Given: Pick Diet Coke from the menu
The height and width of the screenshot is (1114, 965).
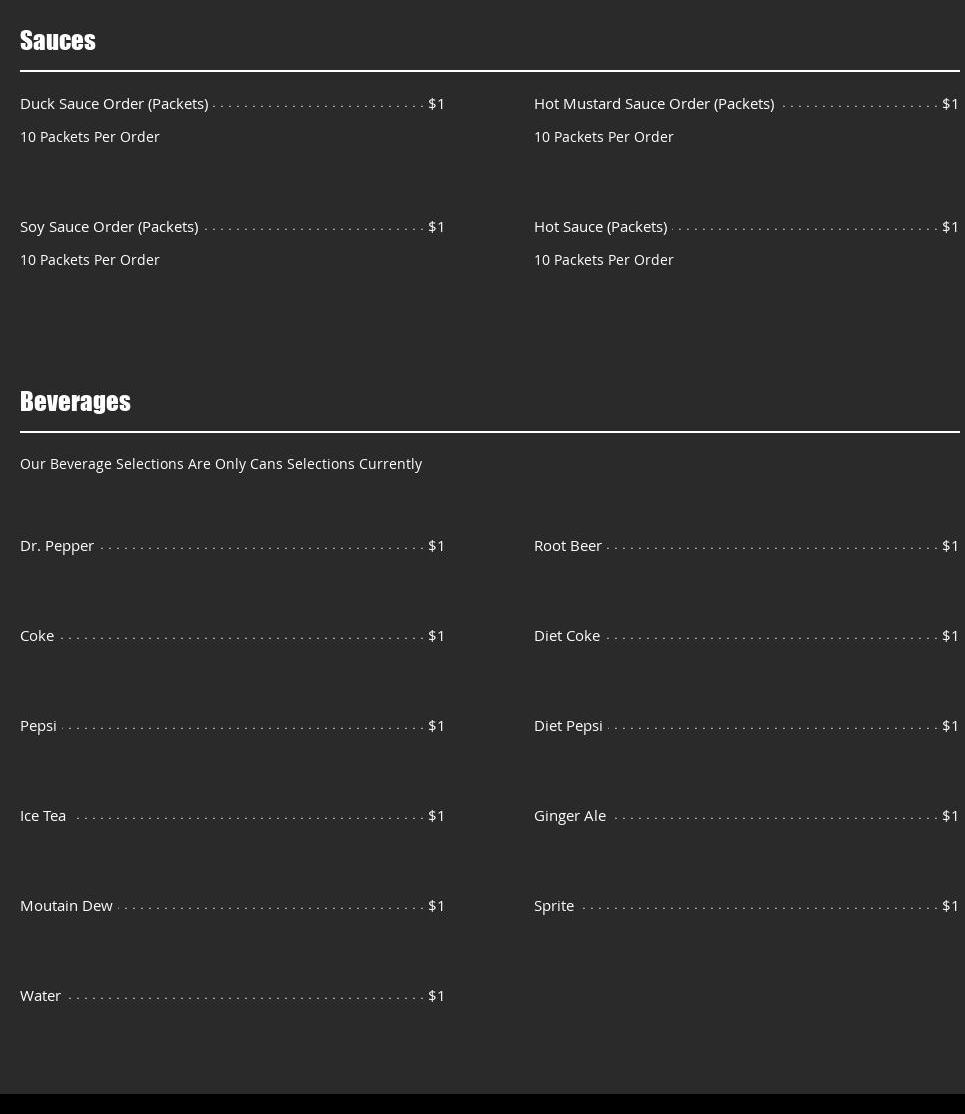Looking at the screenshot, I should point(567,636).
